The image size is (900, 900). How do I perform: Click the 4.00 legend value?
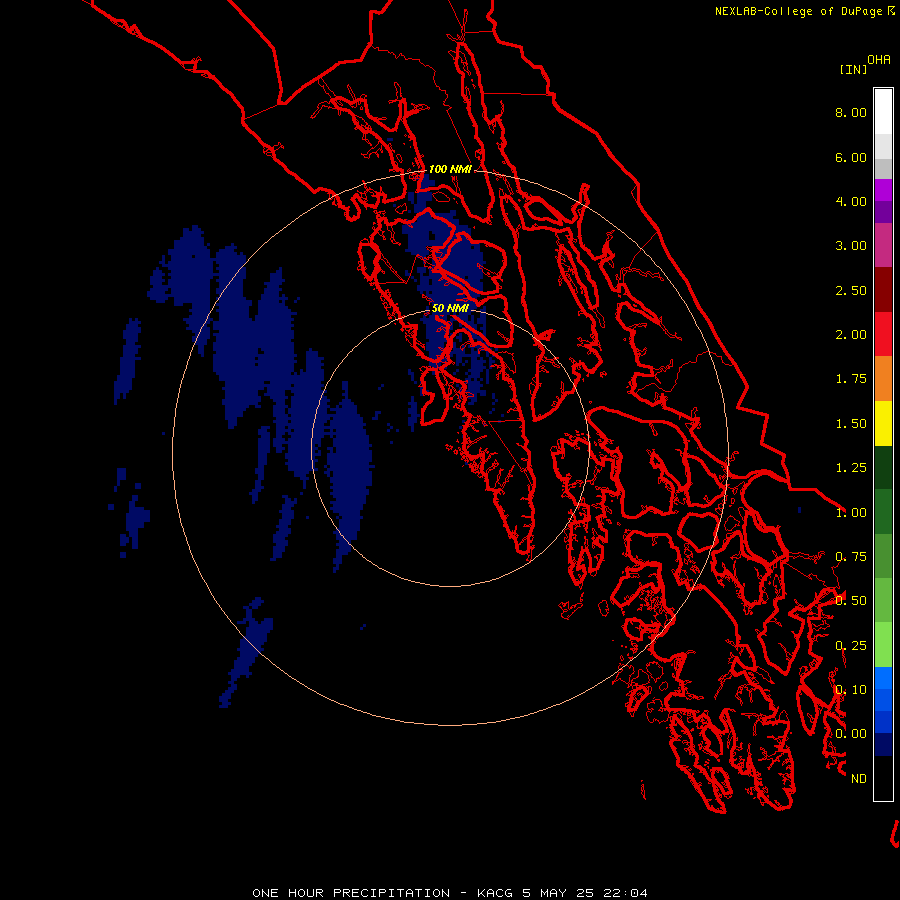tap(851, 201)
